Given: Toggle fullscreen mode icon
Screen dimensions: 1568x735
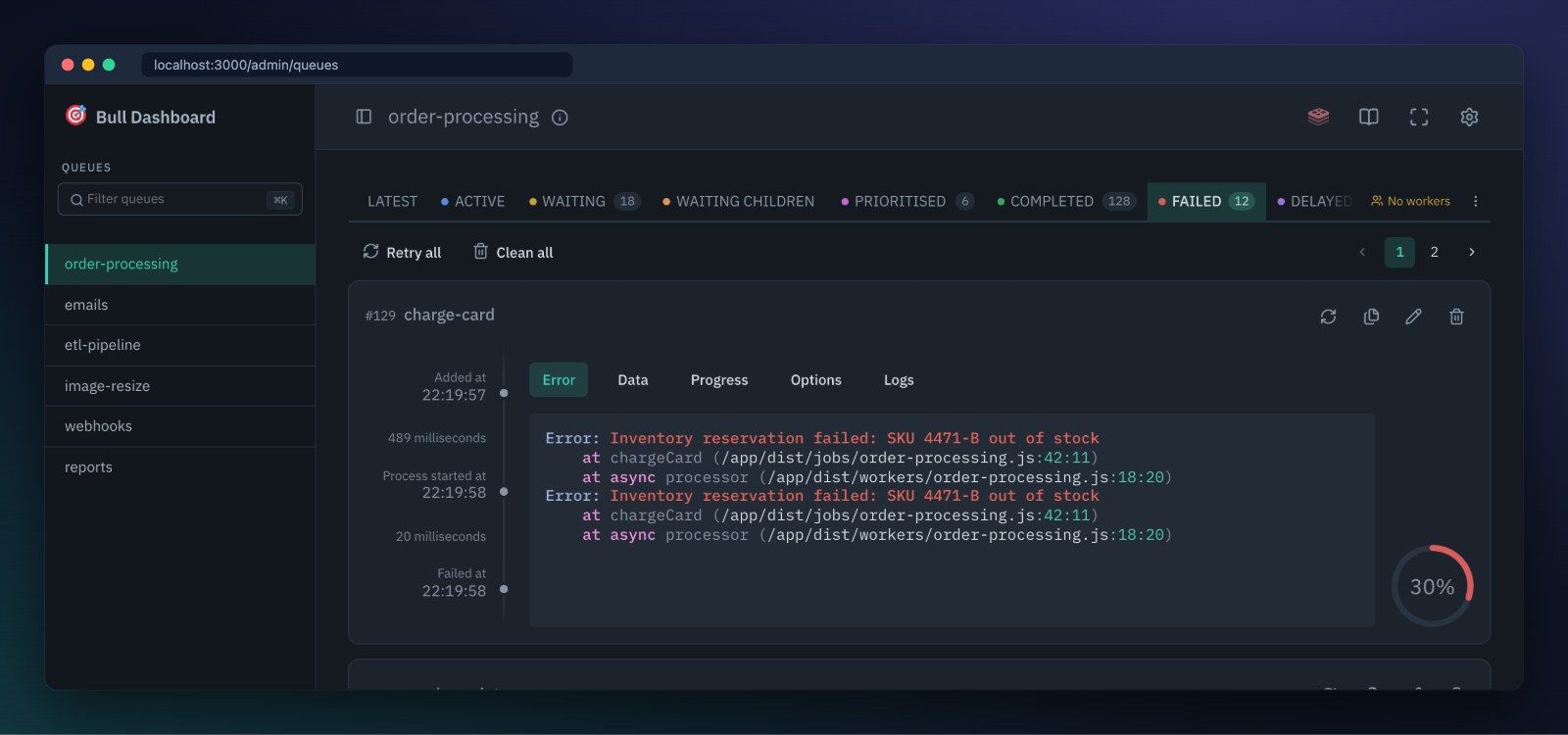Looking at the screenshot, I should point(1419,117).
